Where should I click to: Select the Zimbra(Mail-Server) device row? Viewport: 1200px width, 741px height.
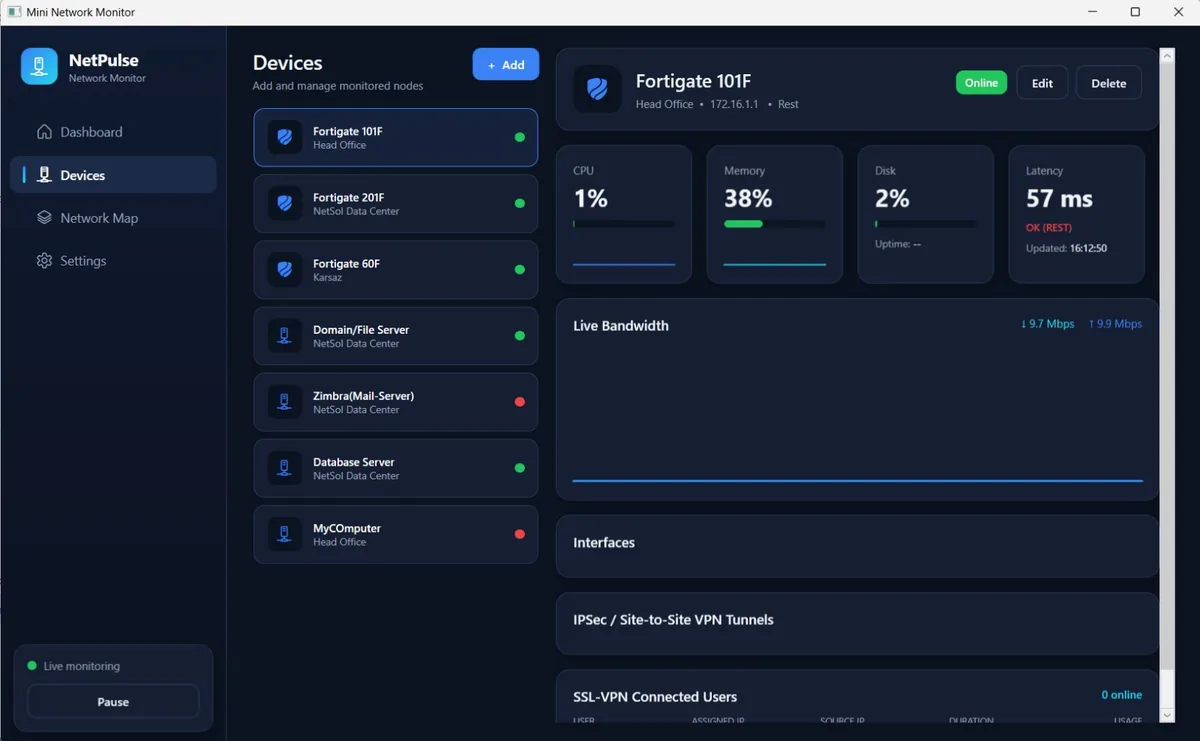click(x=395, y=402)
